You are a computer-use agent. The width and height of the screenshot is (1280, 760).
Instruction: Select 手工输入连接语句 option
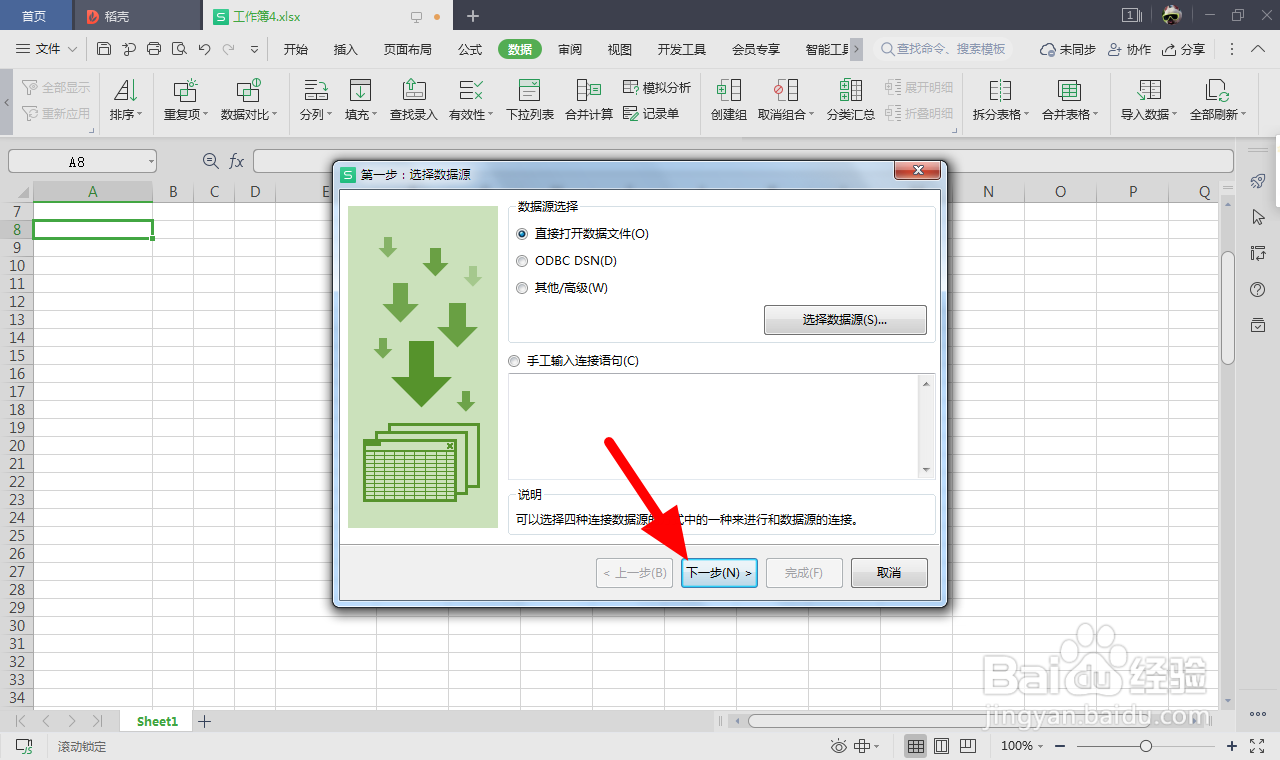[x=514, y=361]
